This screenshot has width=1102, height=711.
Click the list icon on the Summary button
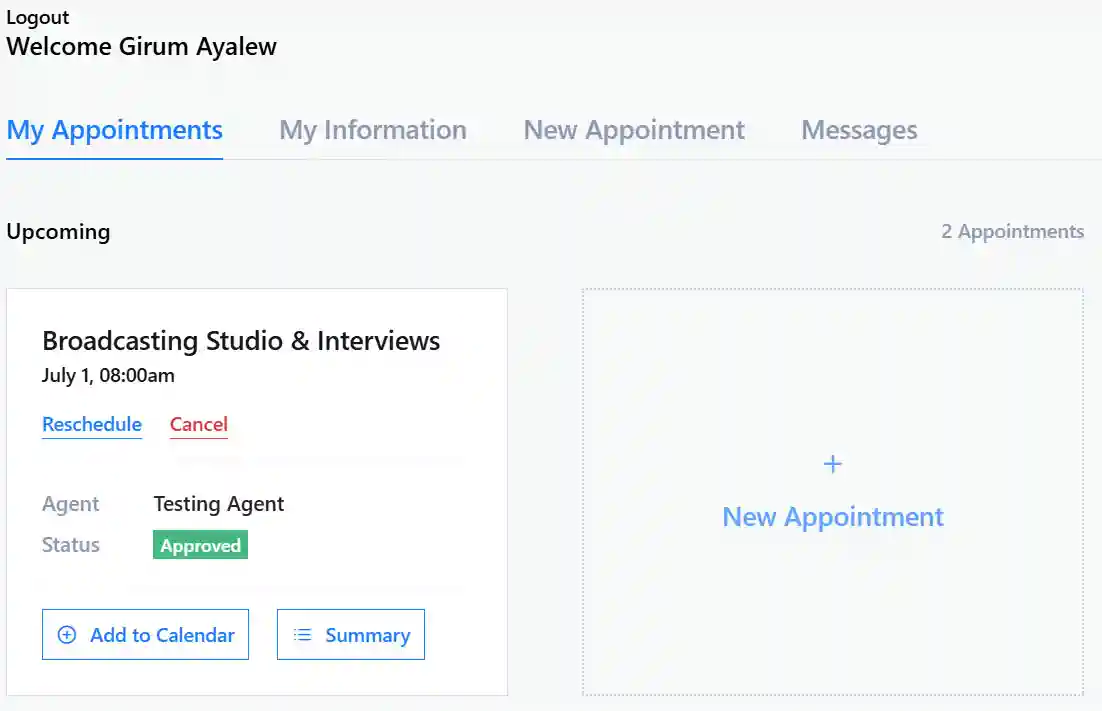[302, 635]
